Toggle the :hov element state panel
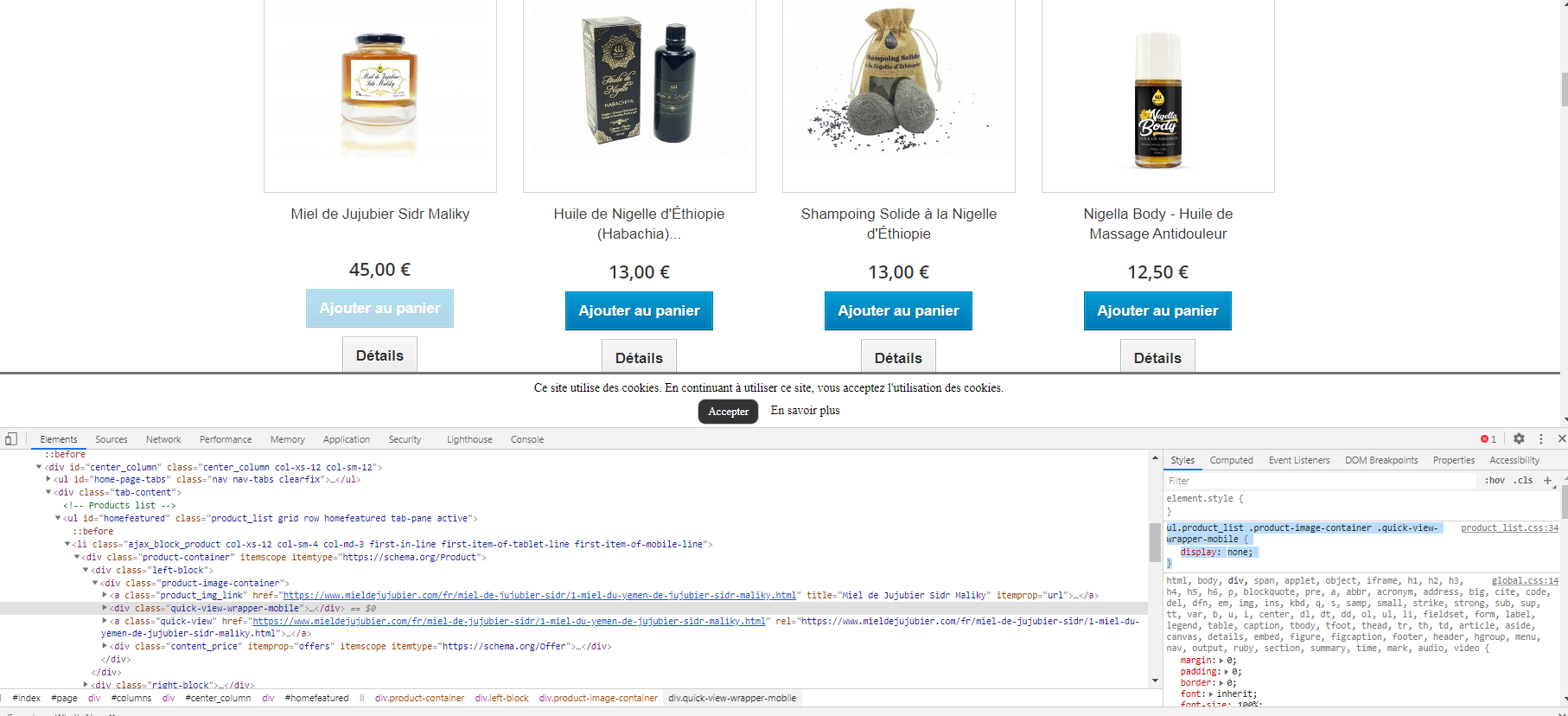The width and height of the screenshot is (1568, 716). coord(1495,480)
